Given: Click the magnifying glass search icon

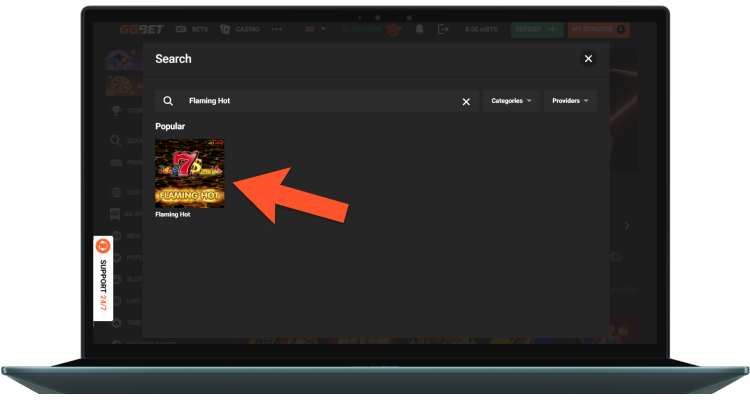Looking at the screenshot, I should 168,101.
